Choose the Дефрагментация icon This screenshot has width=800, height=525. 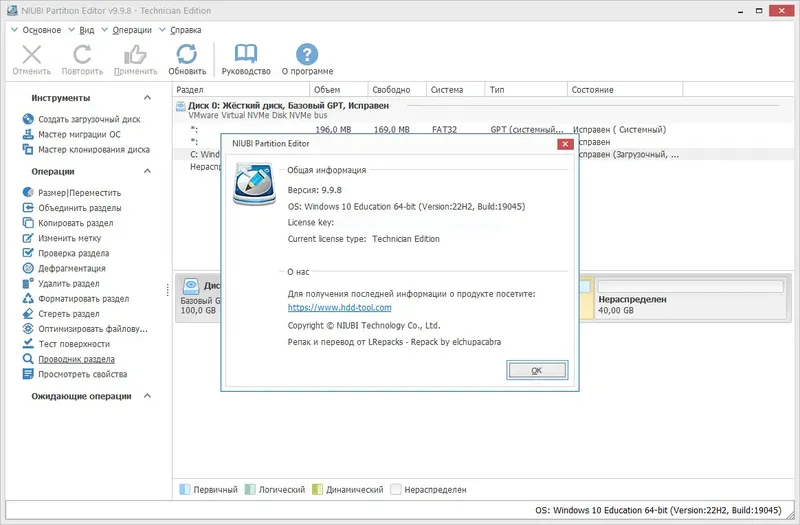28,268
